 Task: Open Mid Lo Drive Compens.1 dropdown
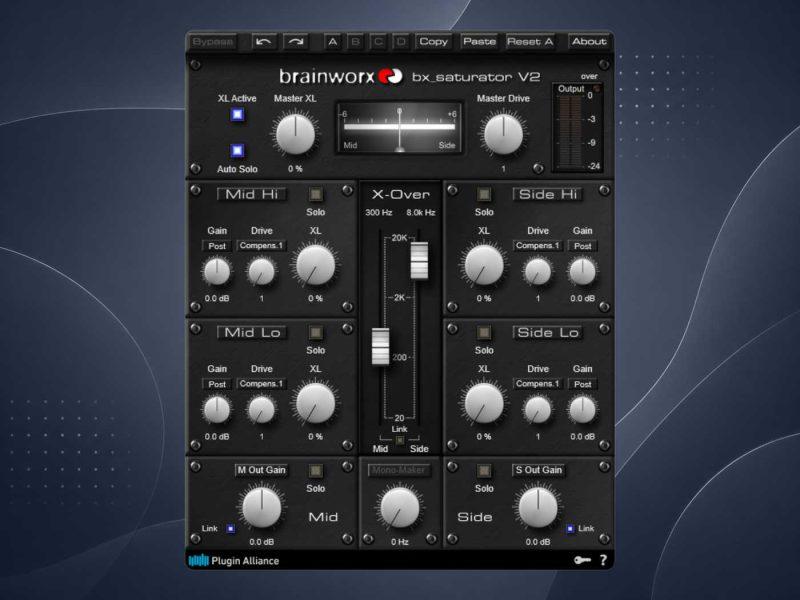point(261,384)
